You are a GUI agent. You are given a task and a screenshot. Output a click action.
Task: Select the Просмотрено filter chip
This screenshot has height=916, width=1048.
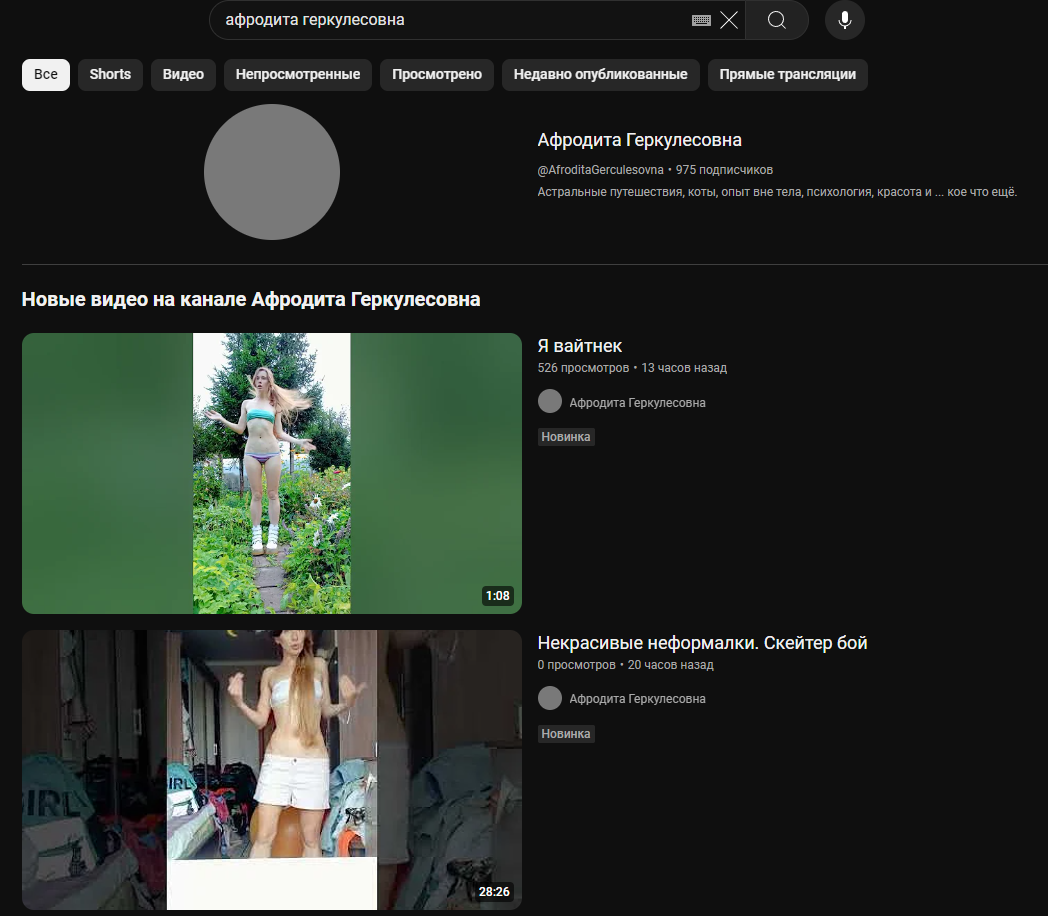[437, 74]
